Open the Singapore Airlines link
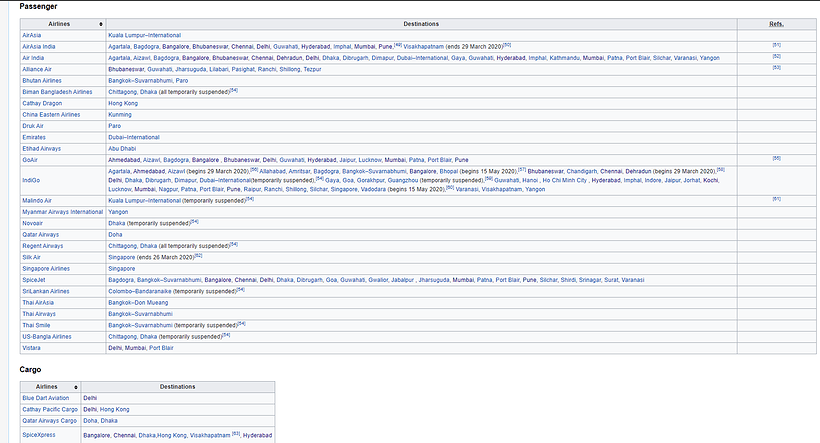The image size is (820, 443). (46, 269)
